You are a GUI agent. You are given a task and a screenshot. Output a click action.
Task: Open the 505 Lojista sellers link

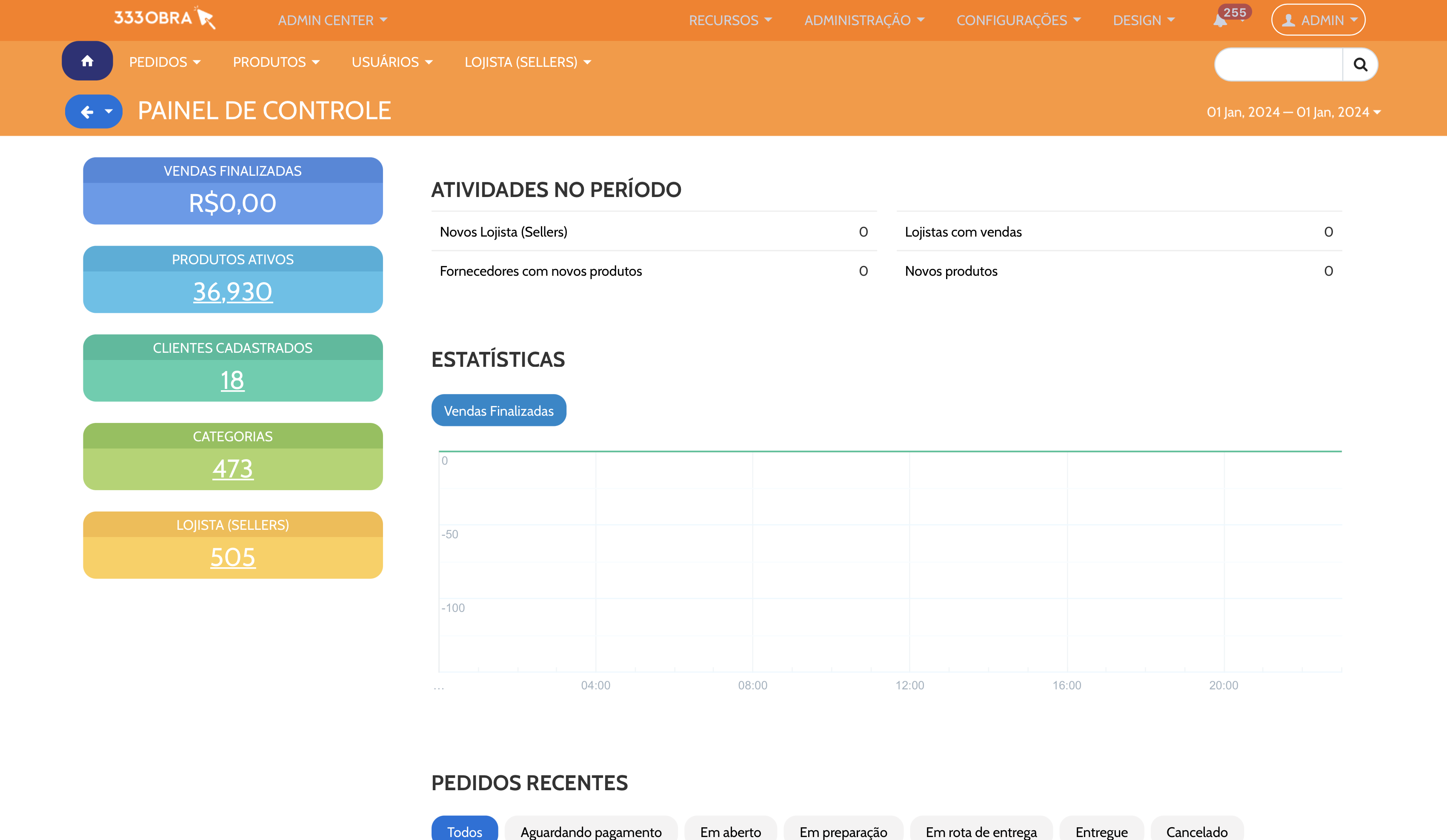click(232, 557)
